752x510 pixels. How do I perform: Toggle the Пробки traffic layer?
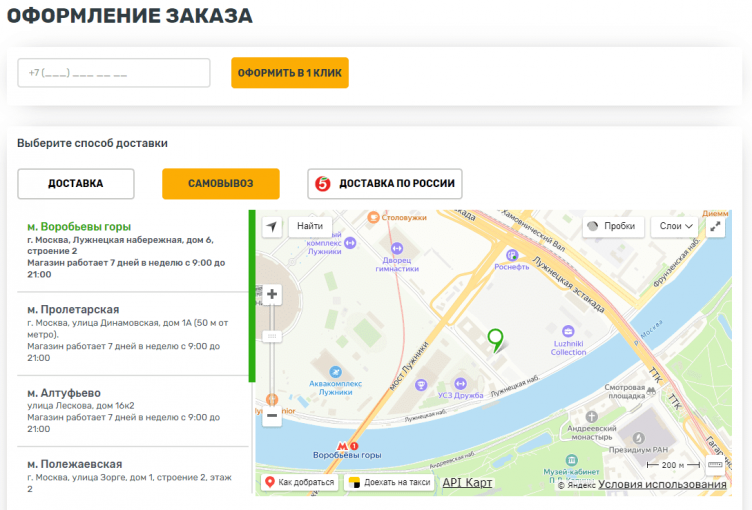(612, 226)
